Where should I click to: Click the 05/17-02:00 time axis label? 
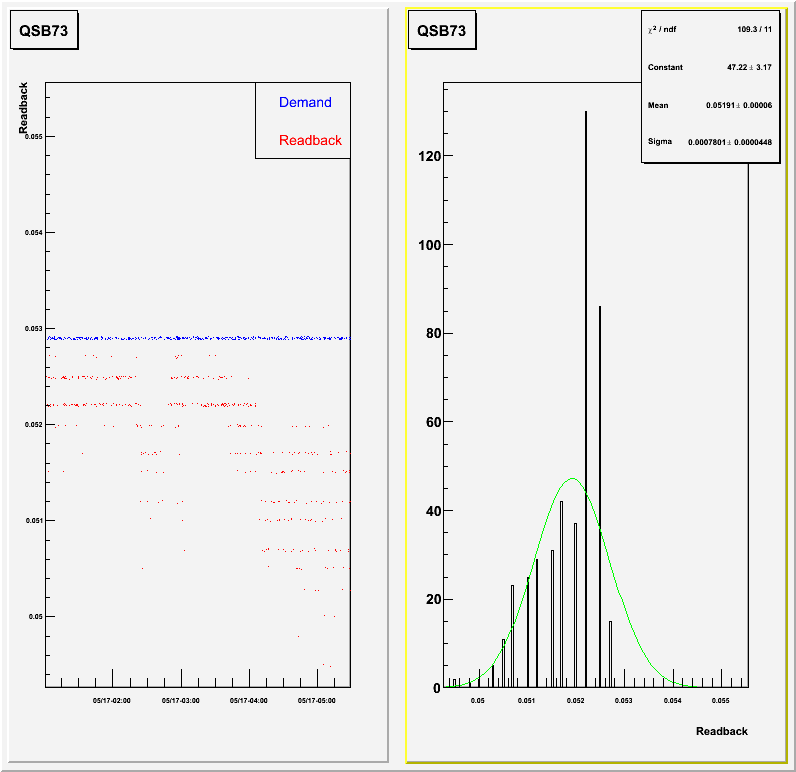tap(113, 701)
